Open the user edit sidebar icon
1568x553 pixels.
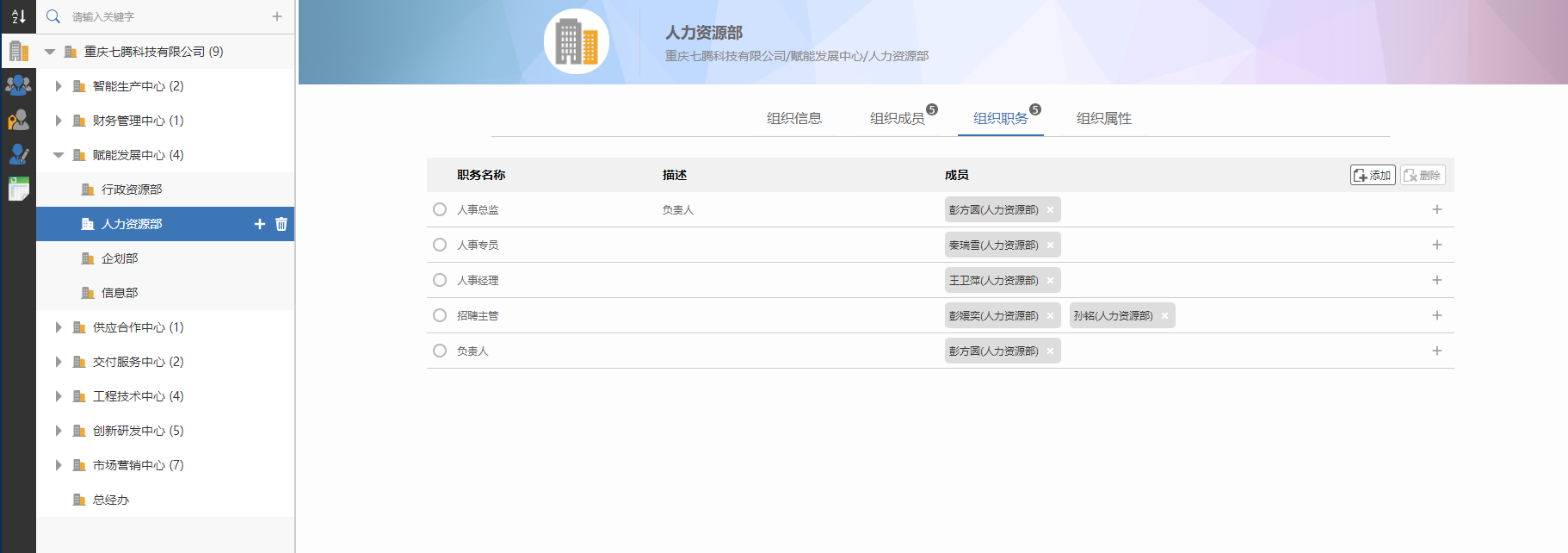(x=18, y=154)
